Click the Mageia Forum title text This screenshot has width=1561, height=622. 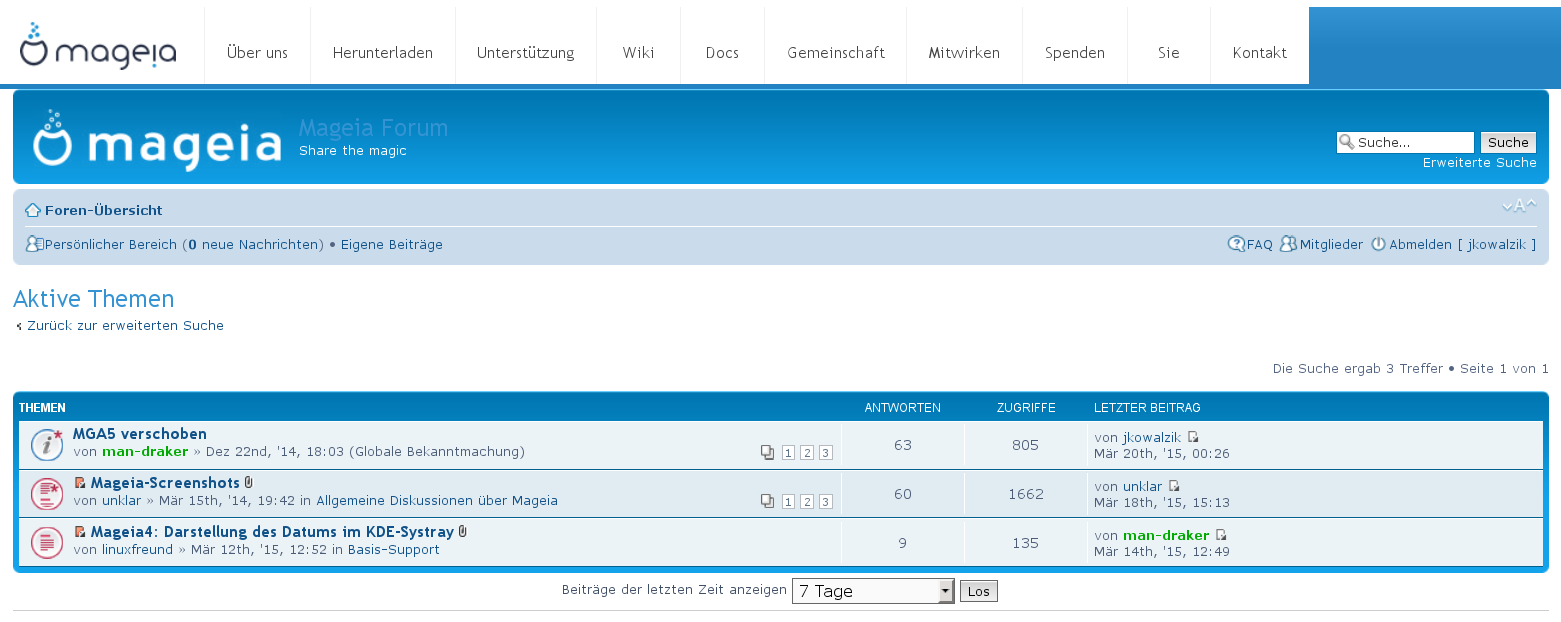tap(373, 128)
